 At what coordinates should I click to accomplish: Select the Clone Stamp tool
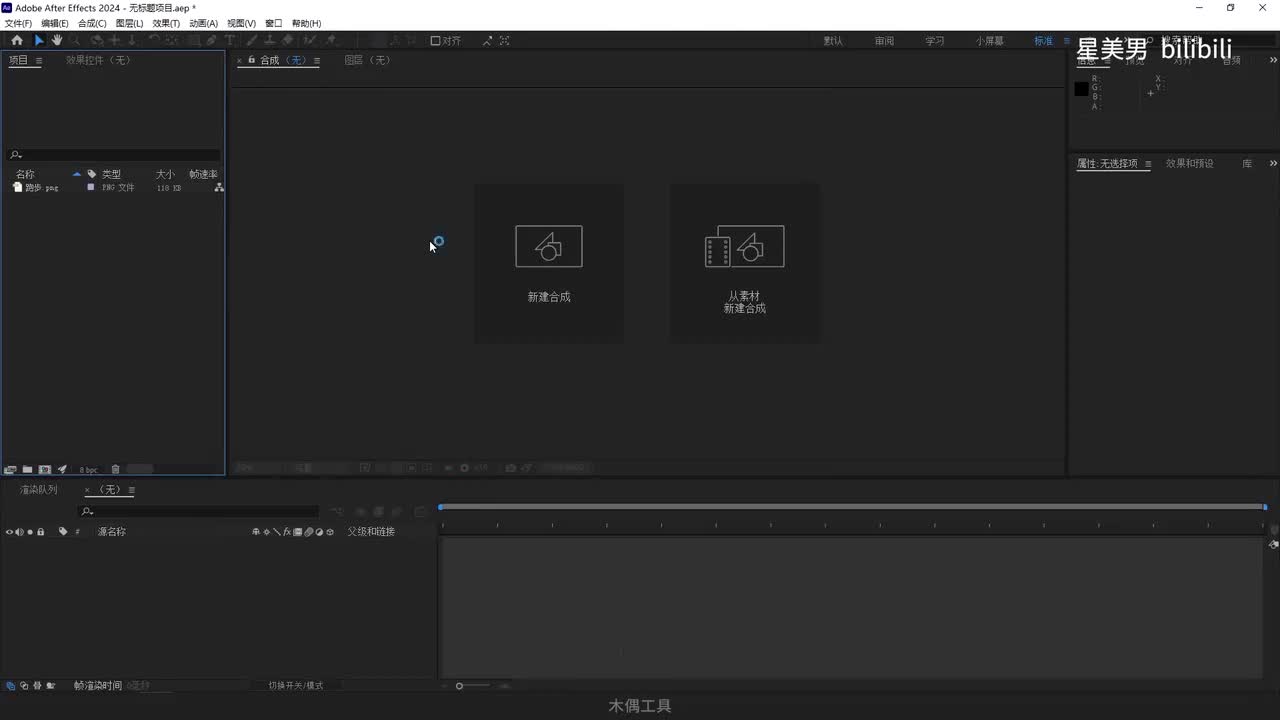click(269, 41)
